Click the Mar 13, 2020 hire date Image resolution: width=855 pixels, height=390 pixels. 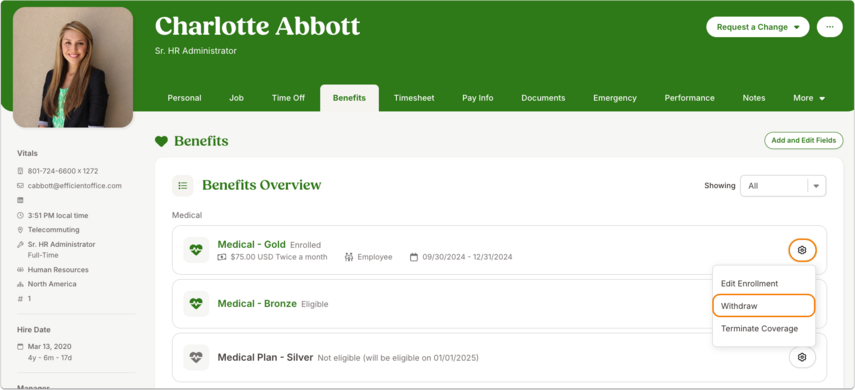click(50, 346)
